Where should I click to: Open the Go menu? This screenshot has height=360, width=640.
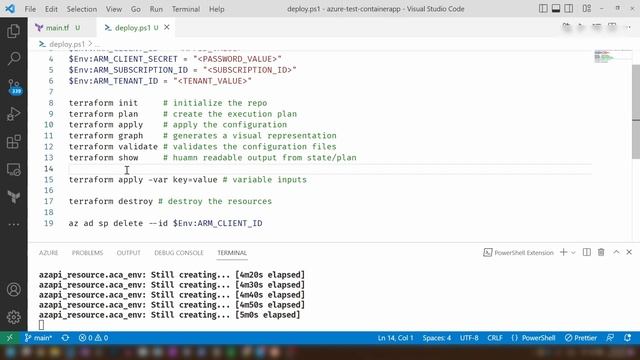[x=136, y=9]
